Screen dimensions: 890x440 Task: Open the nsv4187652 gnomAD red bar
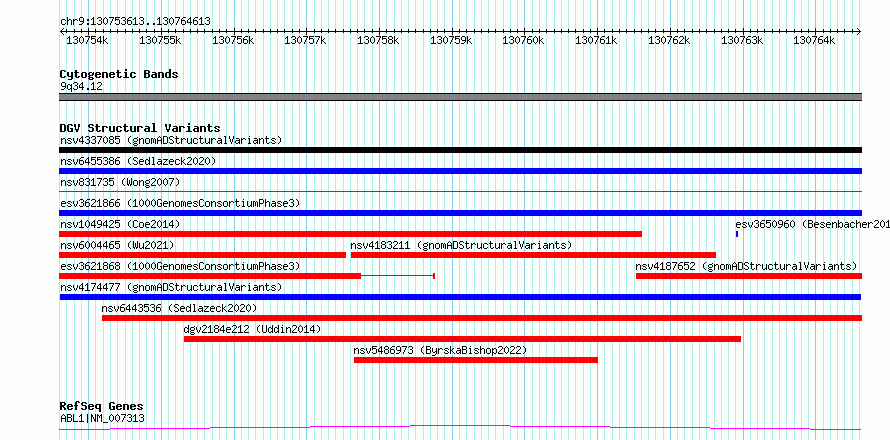coord(749,276)
